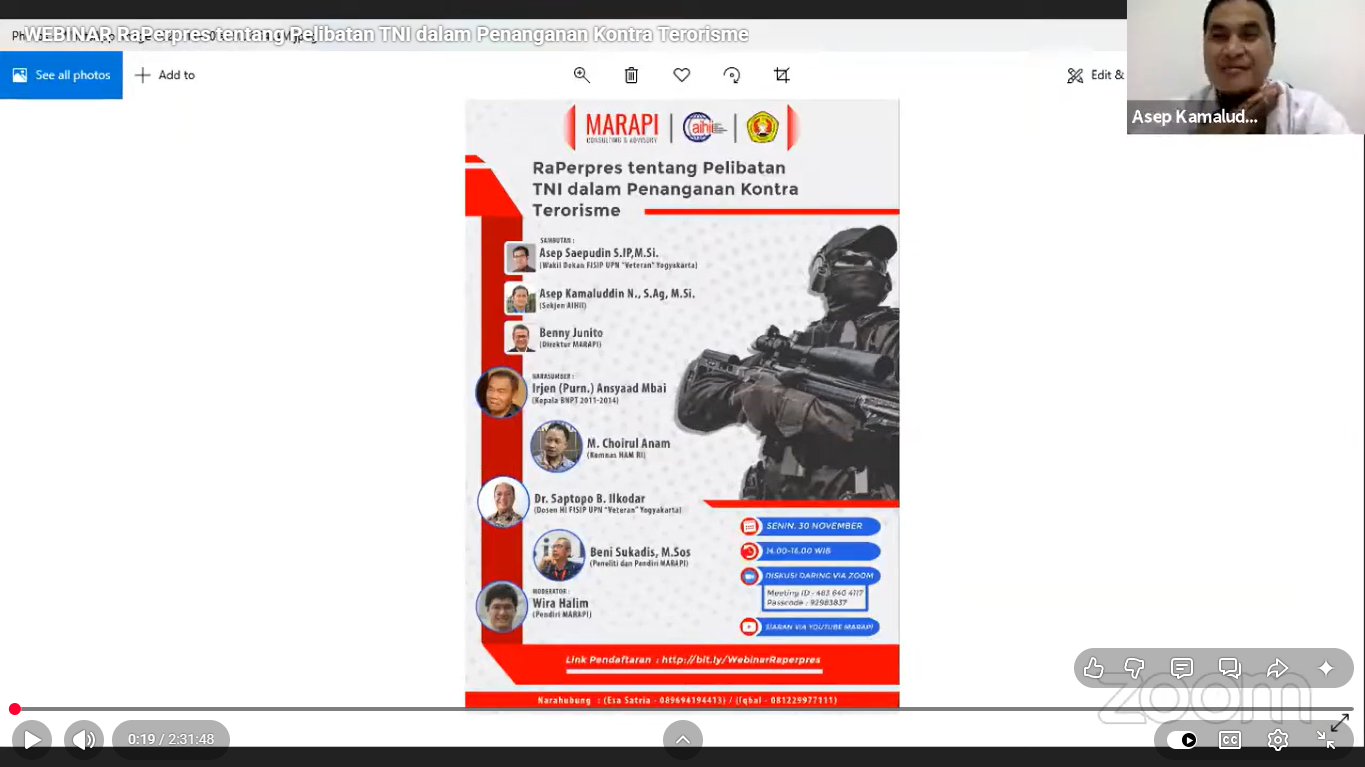The height and width of the screenshot is (767, 1365).
Task: Click the thumbs down dislike icon
Action: pos(1134,668)
